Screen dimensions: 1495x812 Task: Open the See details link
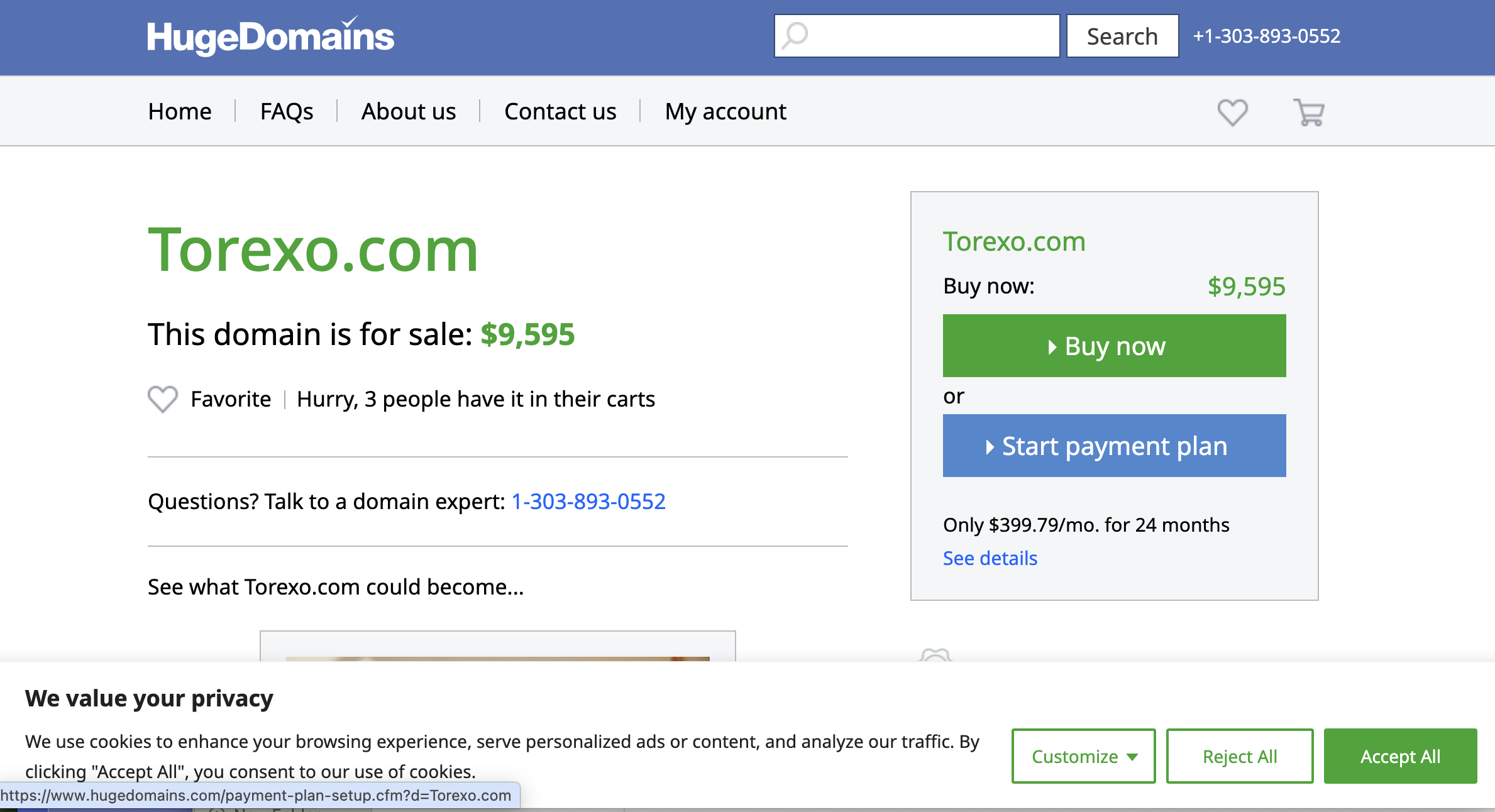tap(990, 558)
